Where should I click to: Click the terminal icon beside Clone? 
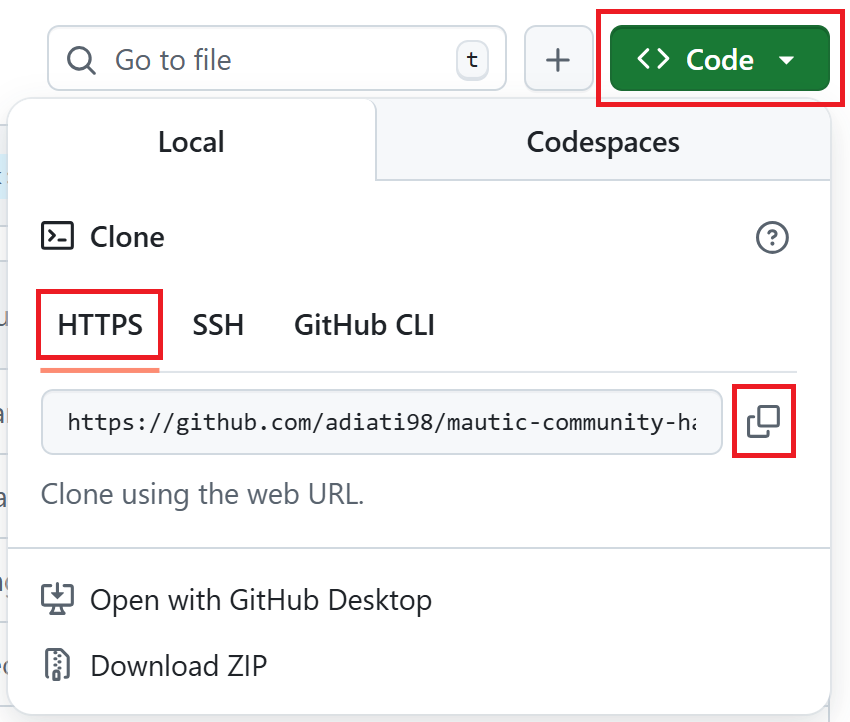tap(57, 237)
